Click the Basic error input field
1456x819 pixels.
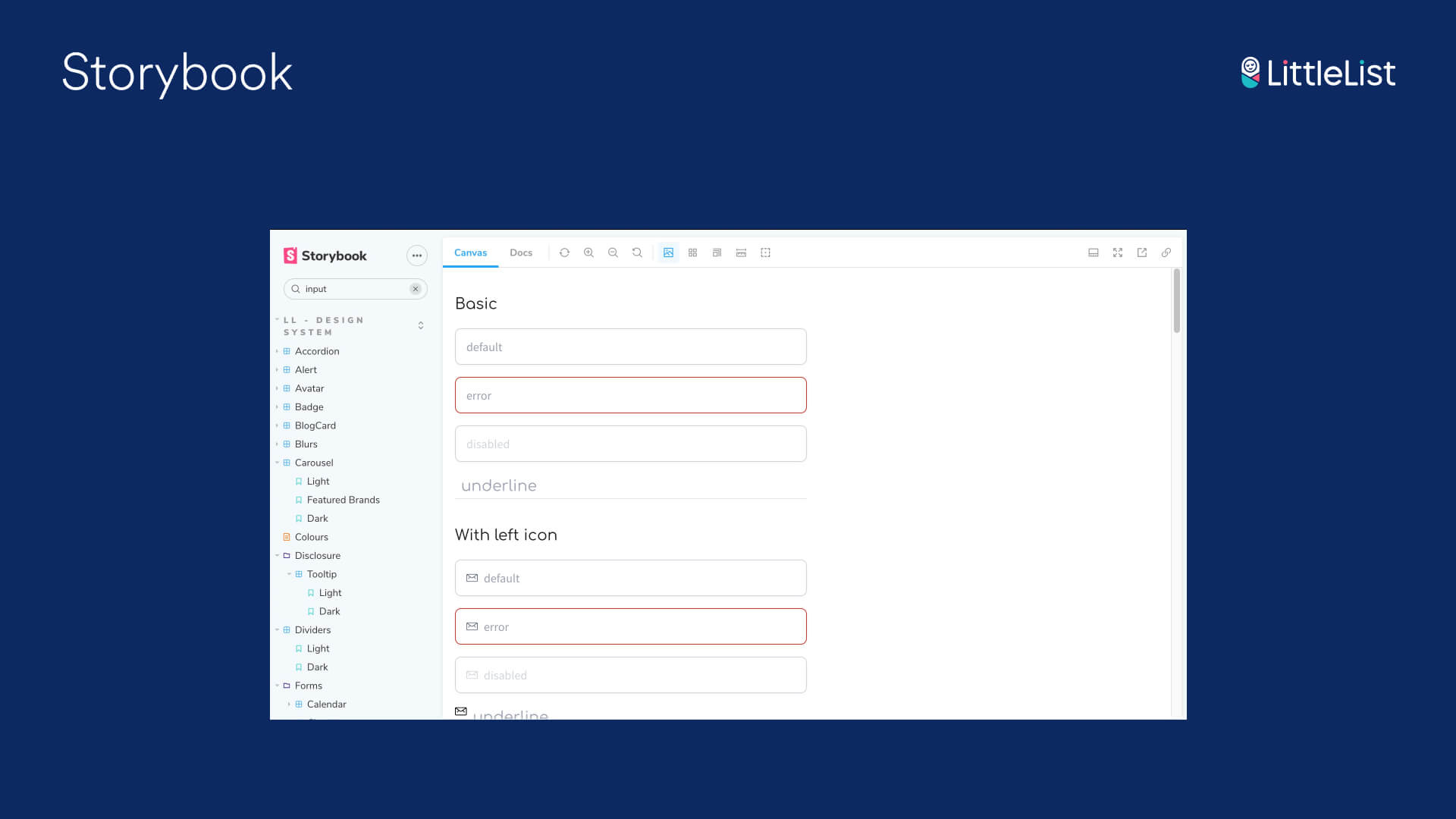coord(630,395)
